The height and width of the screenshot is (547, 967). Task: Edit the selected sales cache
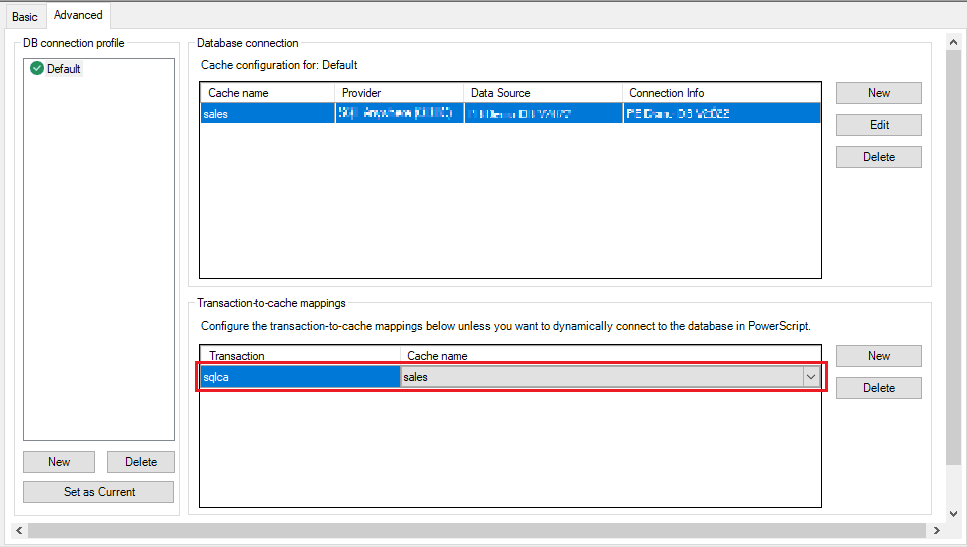[x=878, y=125]
